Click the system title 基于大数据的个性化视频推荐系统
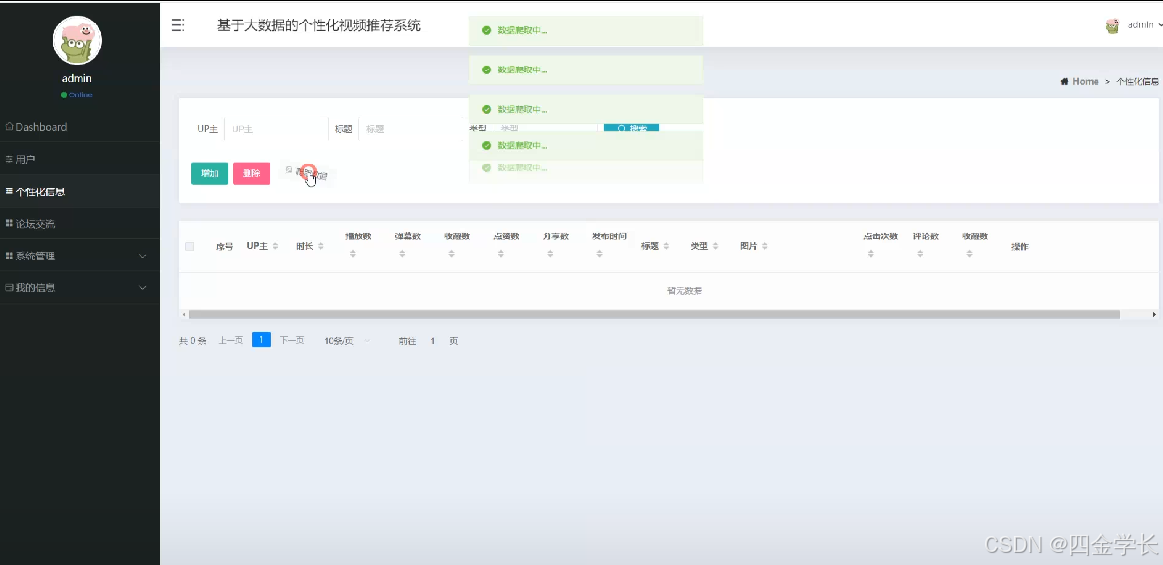The height and width of the screenshot is (565, 1163). pos(319,25)
